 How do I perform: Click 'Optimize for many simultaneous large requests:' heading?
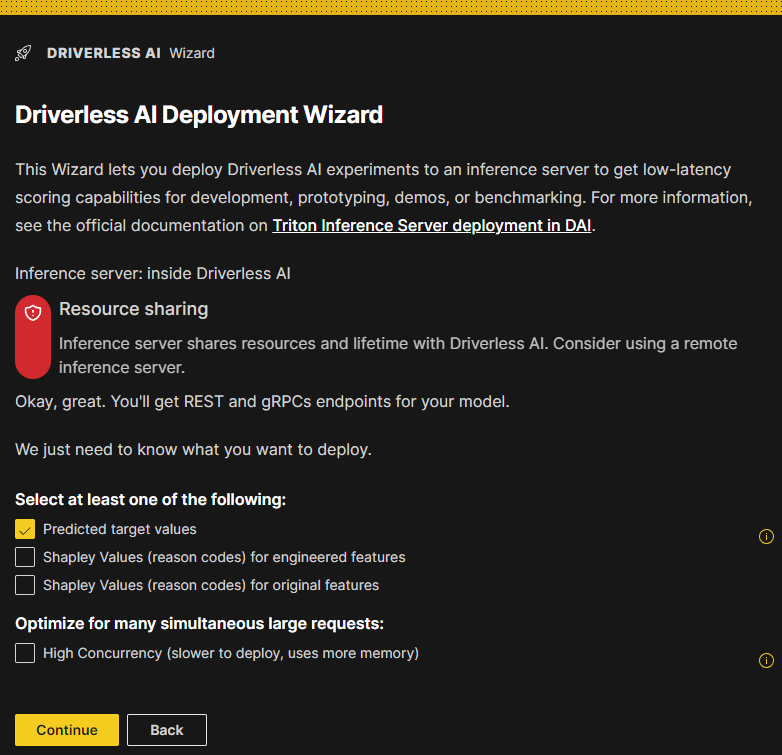pyautogui.click(x=199, y=623)
